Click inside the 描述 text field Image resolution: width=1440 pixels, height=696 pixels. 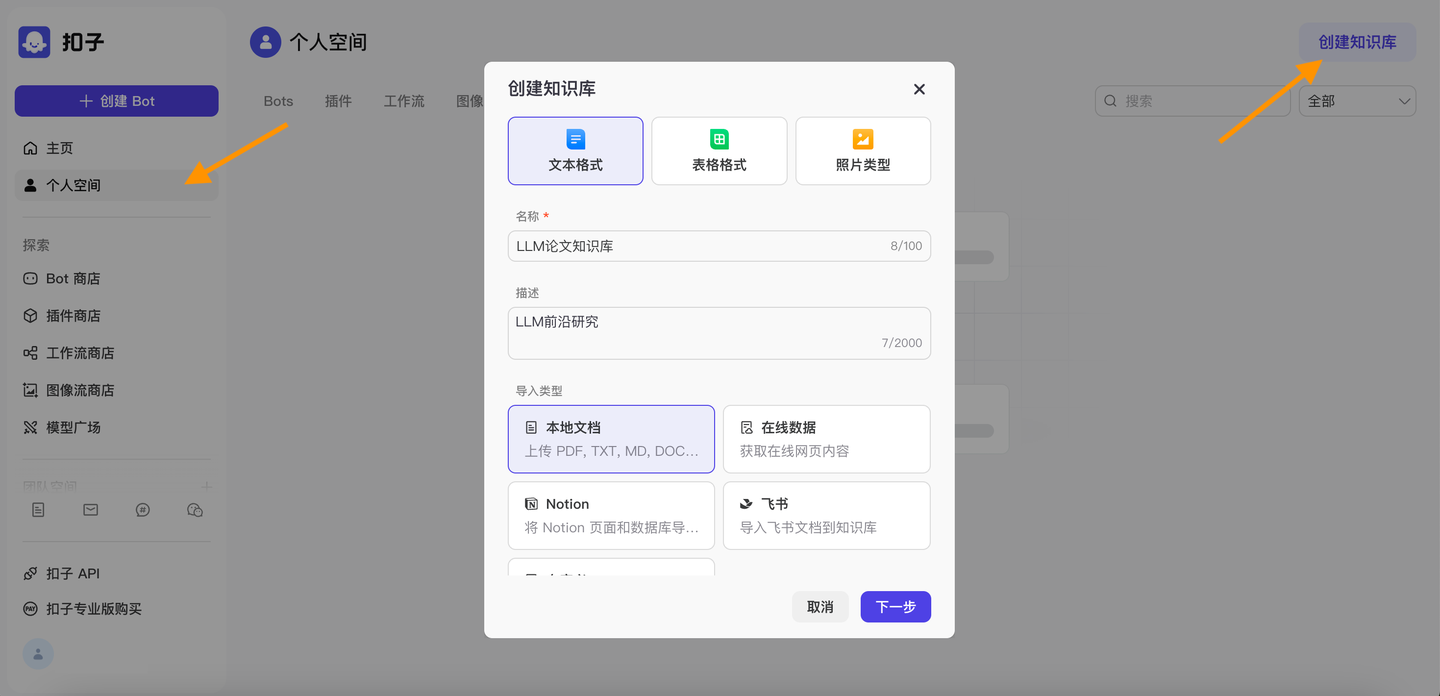coord(719,330)
